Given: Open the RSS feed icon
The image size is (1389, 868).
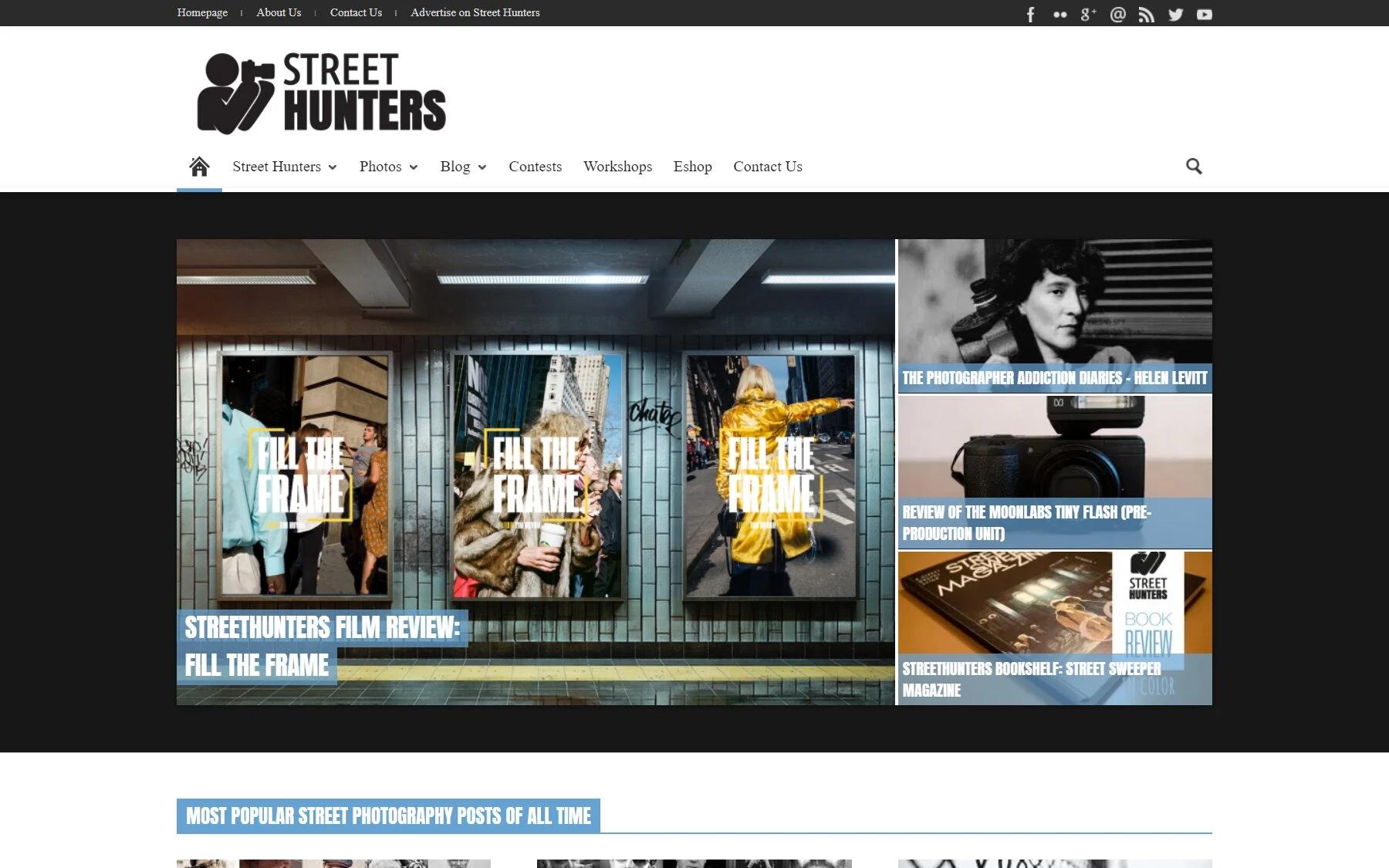Looking at the screenshot, I should click(x=1146, y=14).
